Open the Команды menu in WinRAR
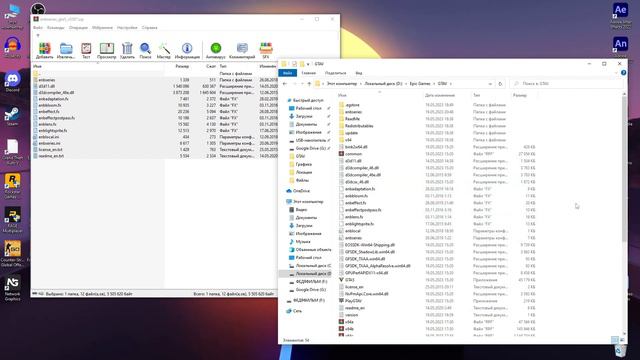 pyautogui.click(x=56, y=28)
